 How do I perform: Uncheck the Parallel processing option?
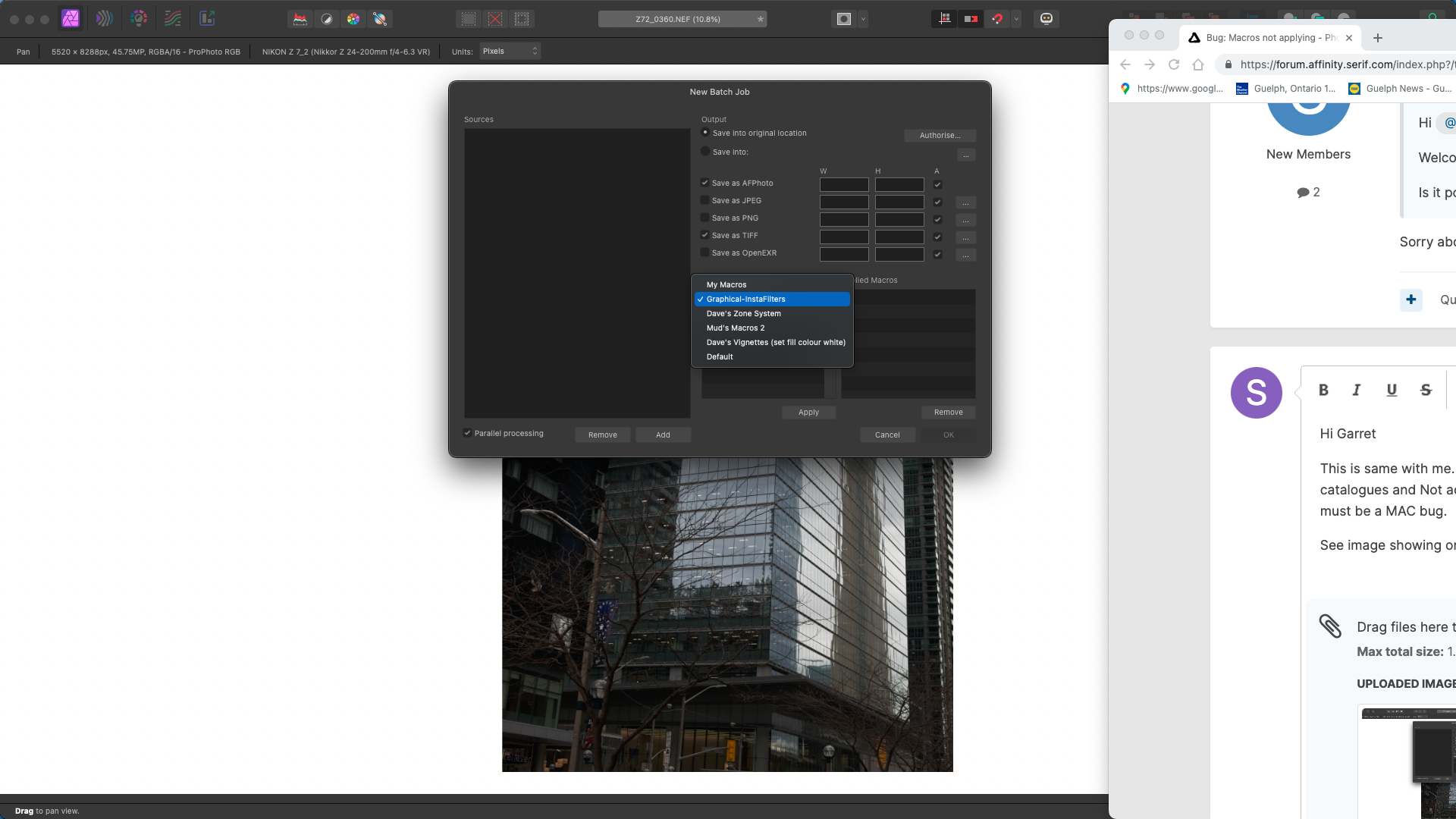(468, 432)
